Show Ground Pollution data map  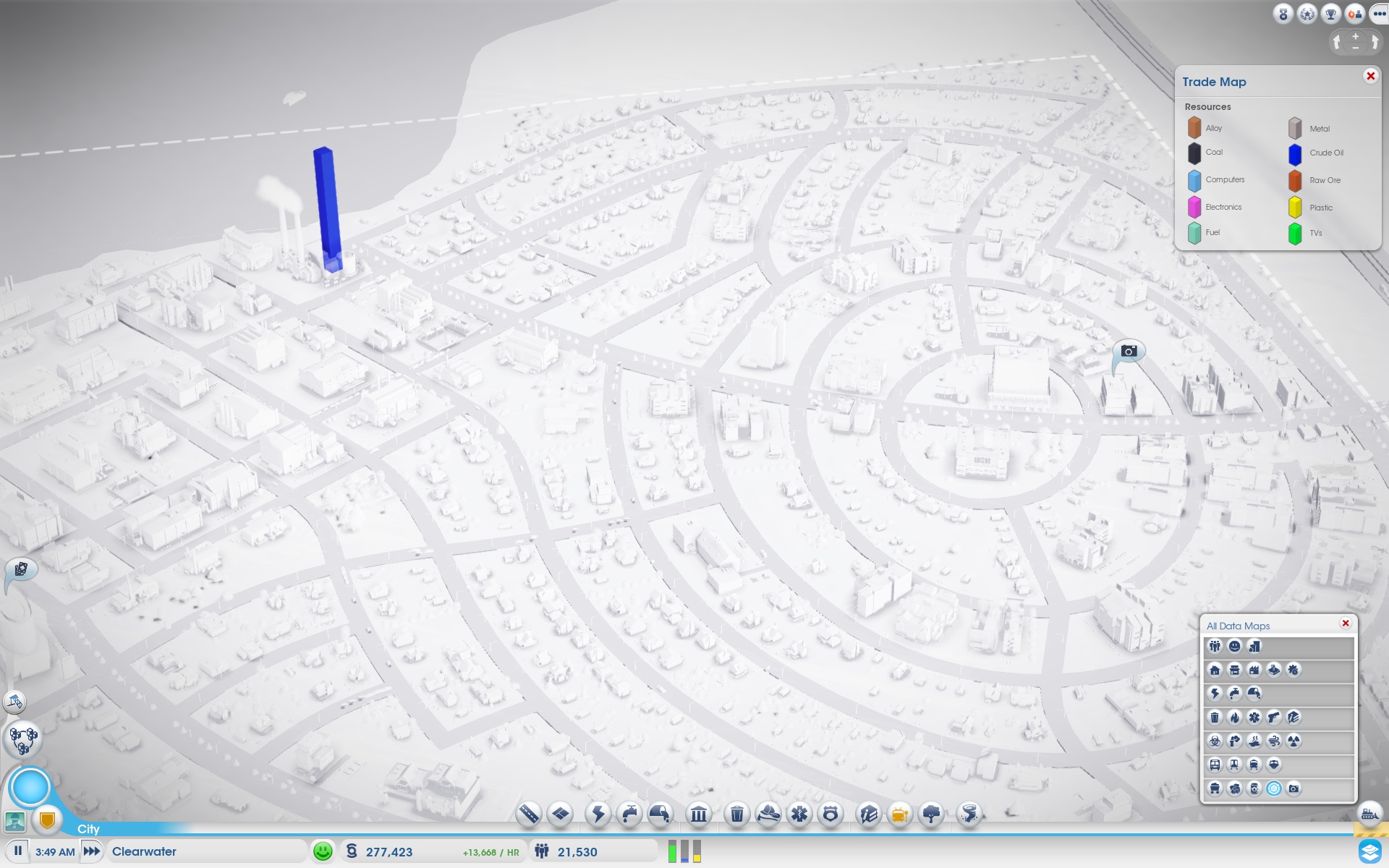pyautogui.click(x=1254, y=741)
